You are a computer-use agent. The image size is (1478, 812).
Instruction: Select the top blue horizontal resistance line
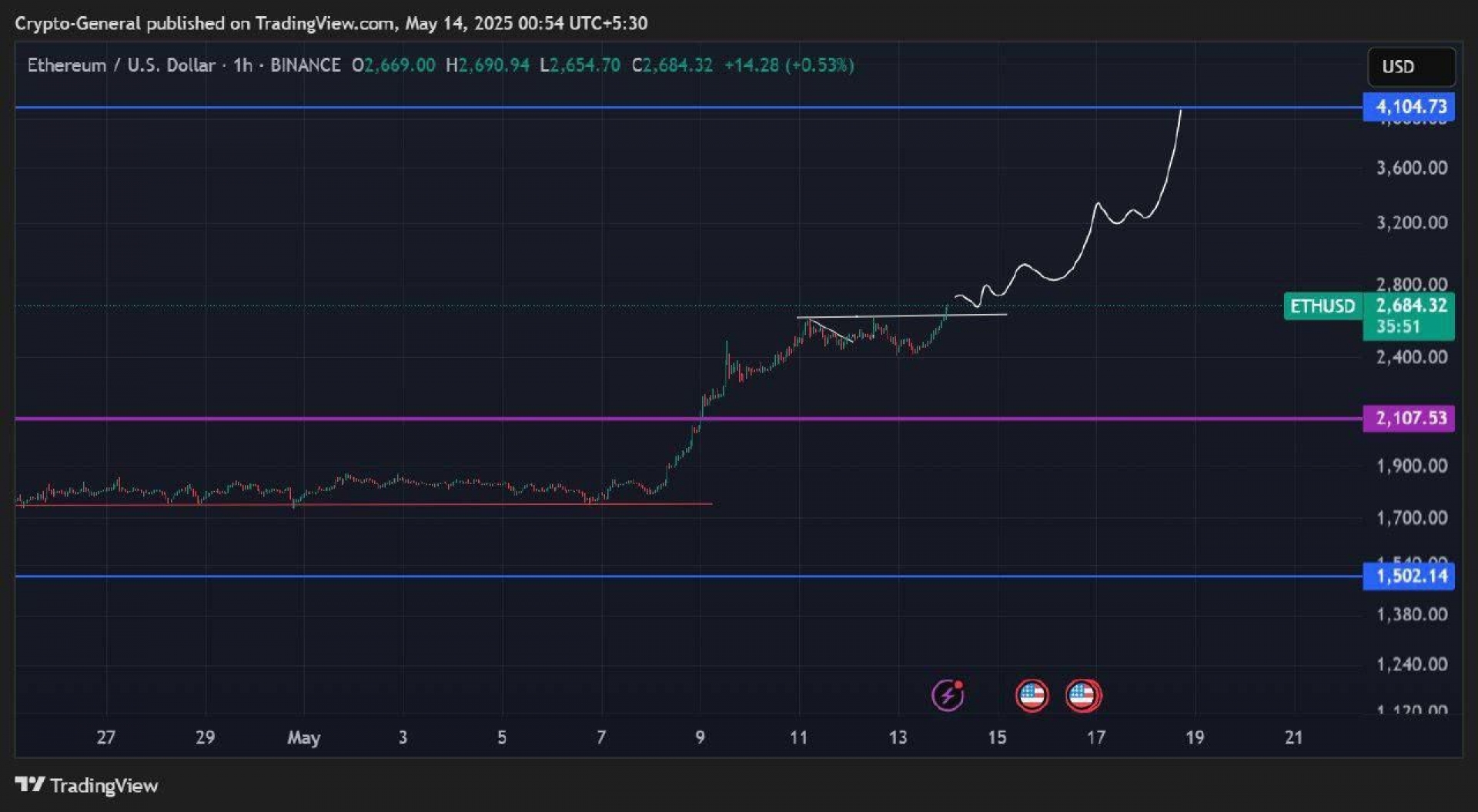[689, 108]
